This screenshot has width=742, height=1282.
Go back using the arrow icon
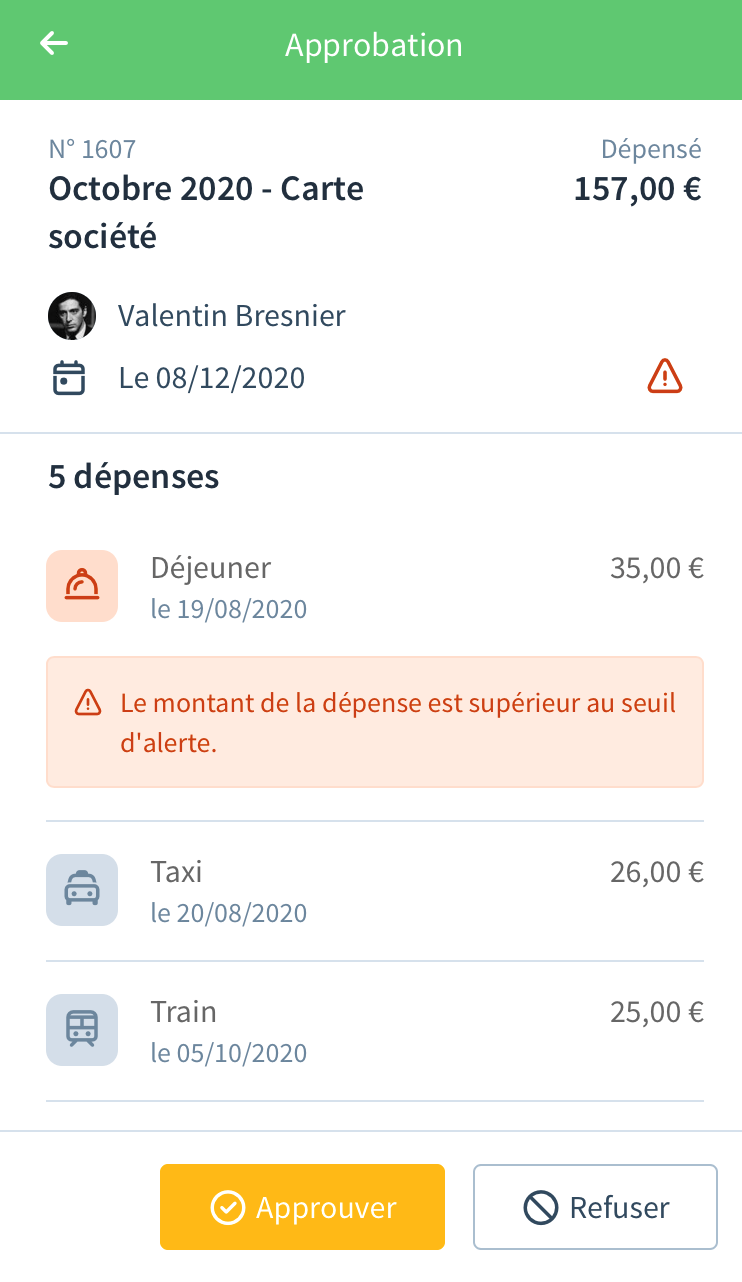click(54, 43)
